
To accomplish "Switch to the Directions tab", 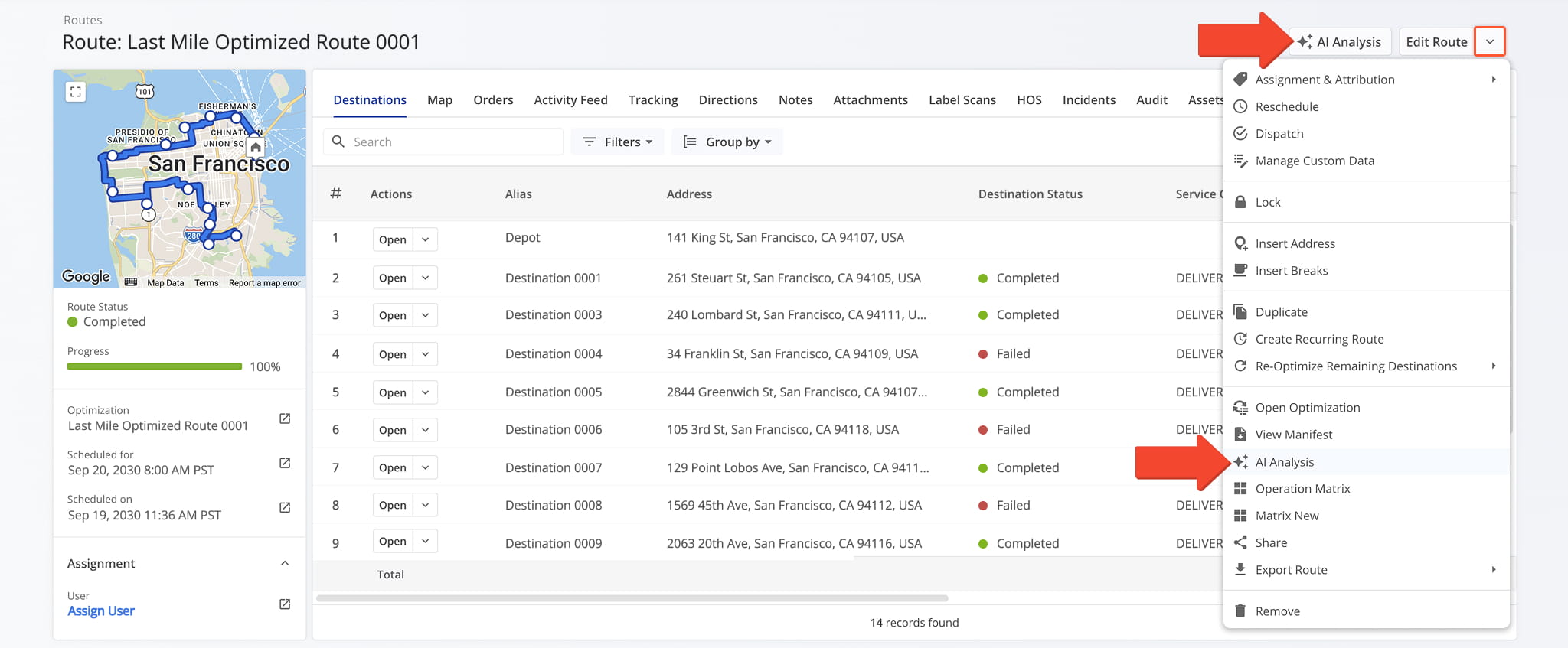I will (728, 99).
